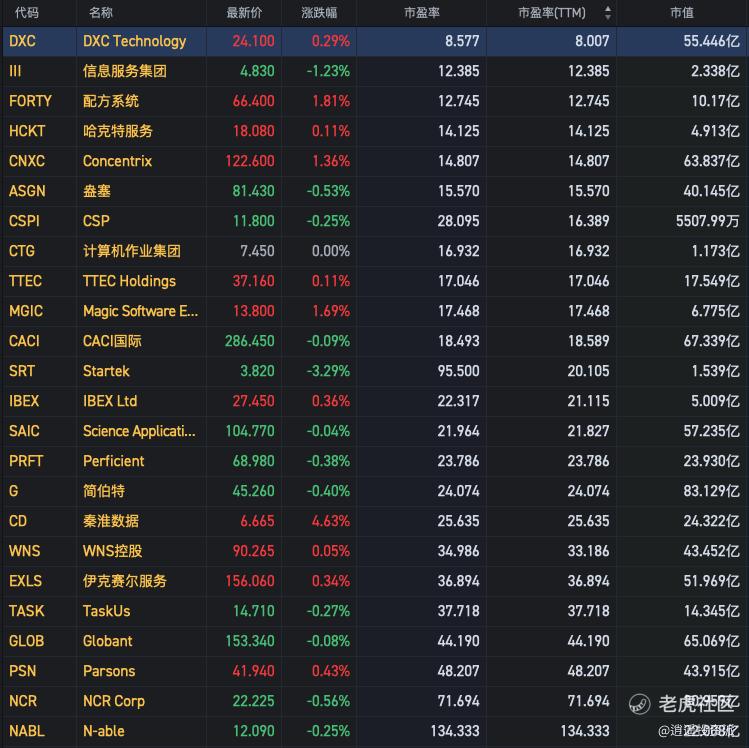The image size is (749, 748).
Task: Select ticker FORTY
Action: 30,101
